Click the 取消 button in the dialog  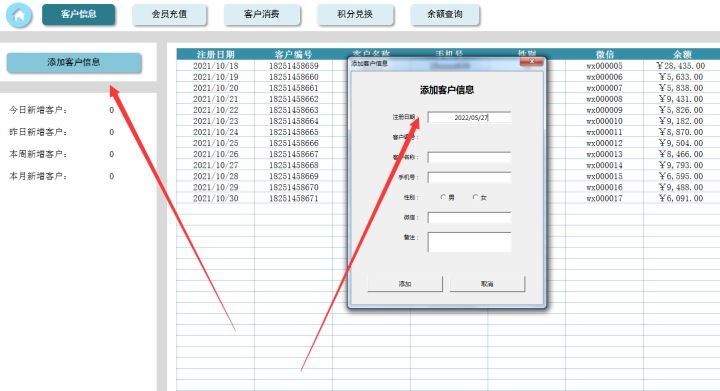pos(487,284)
